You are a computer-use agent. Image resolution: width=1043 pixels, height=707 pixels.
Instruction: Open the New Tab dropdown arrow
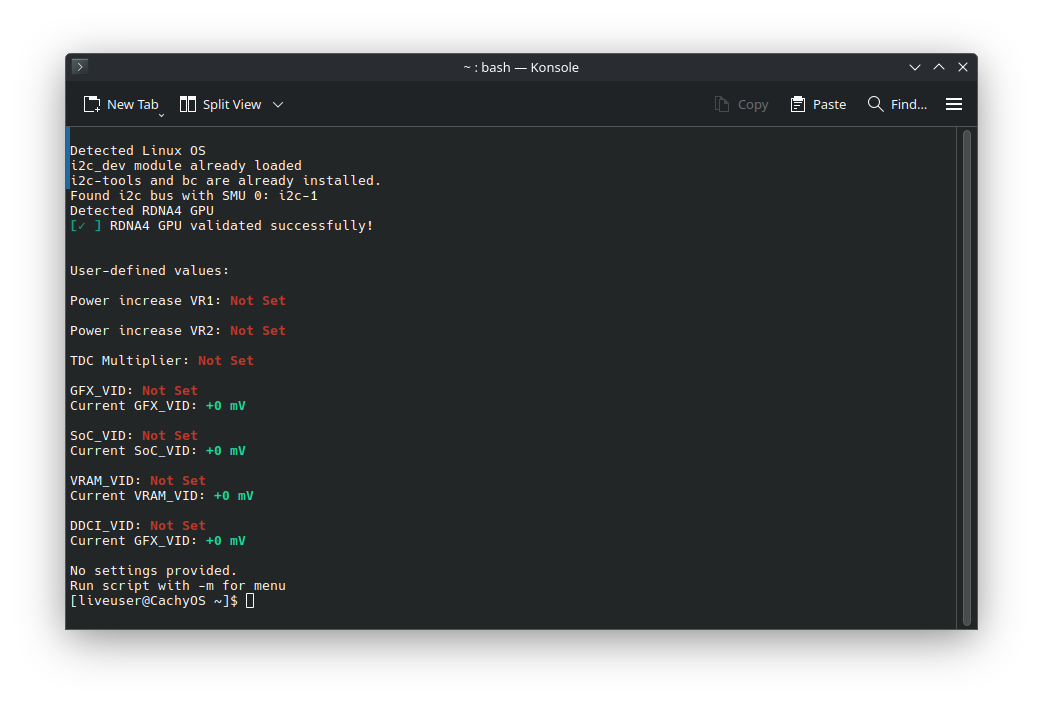click(161, 115)
